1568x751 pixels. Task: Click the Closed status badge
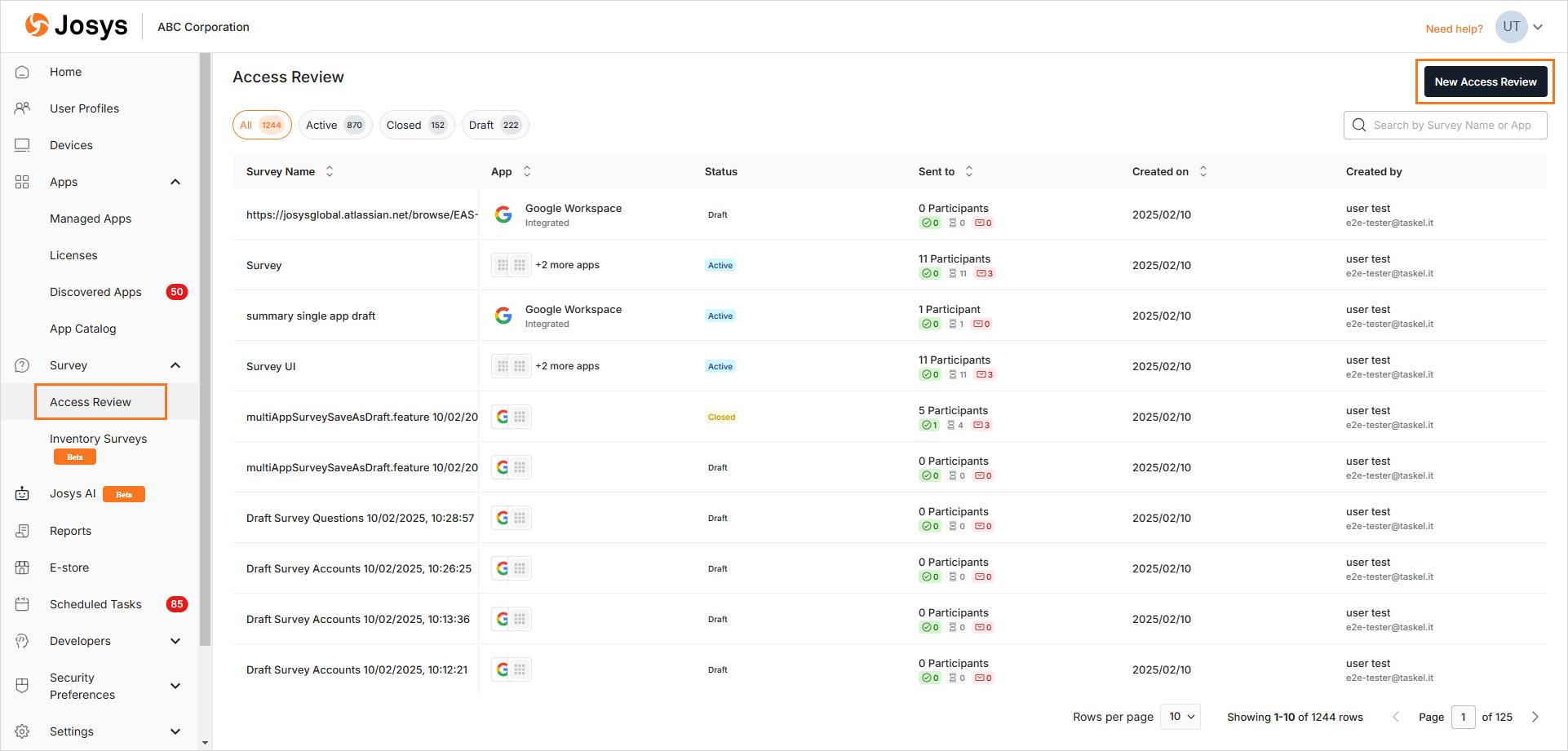[x=721, y=417]
